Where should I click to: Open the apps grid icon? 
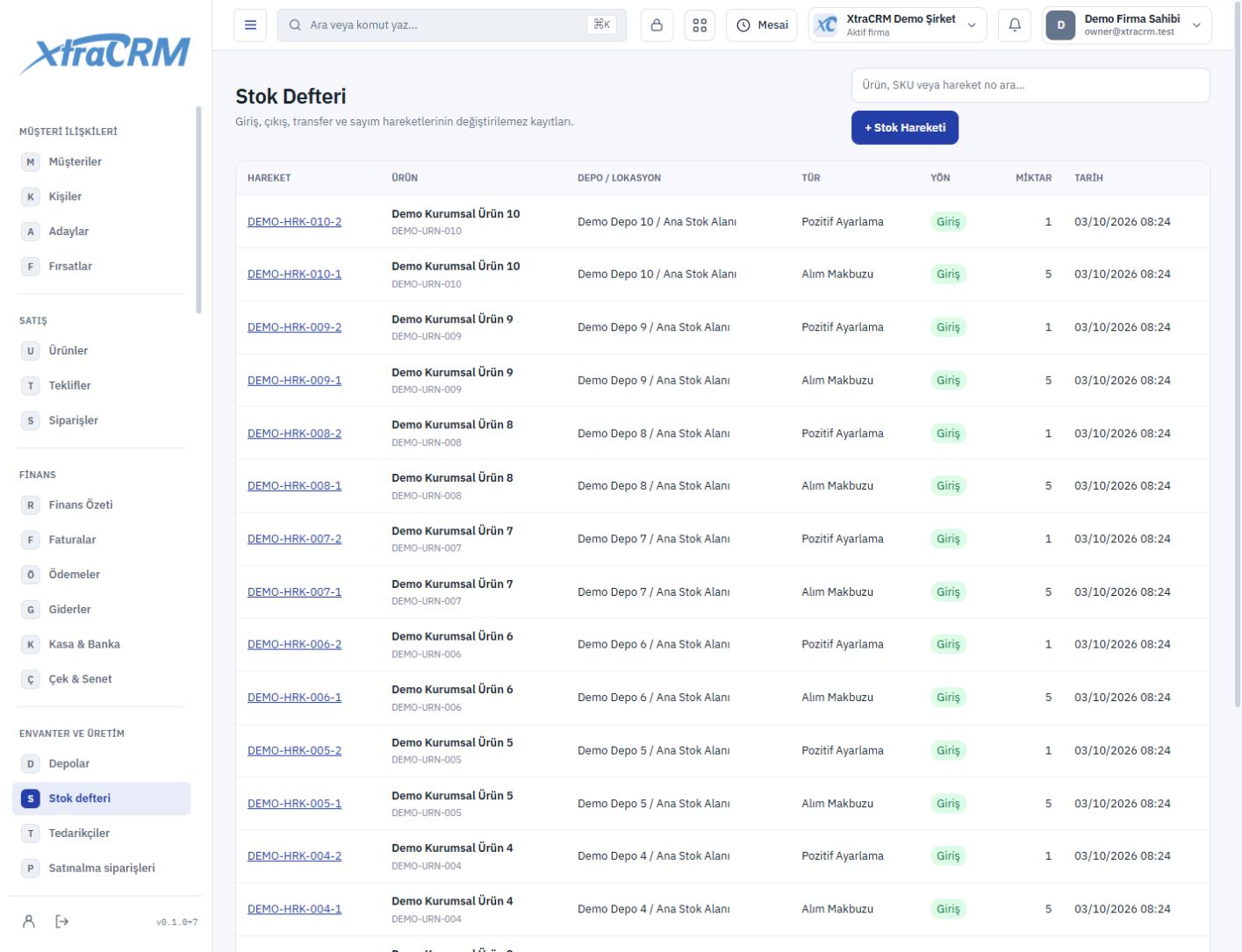pos(700,25)
